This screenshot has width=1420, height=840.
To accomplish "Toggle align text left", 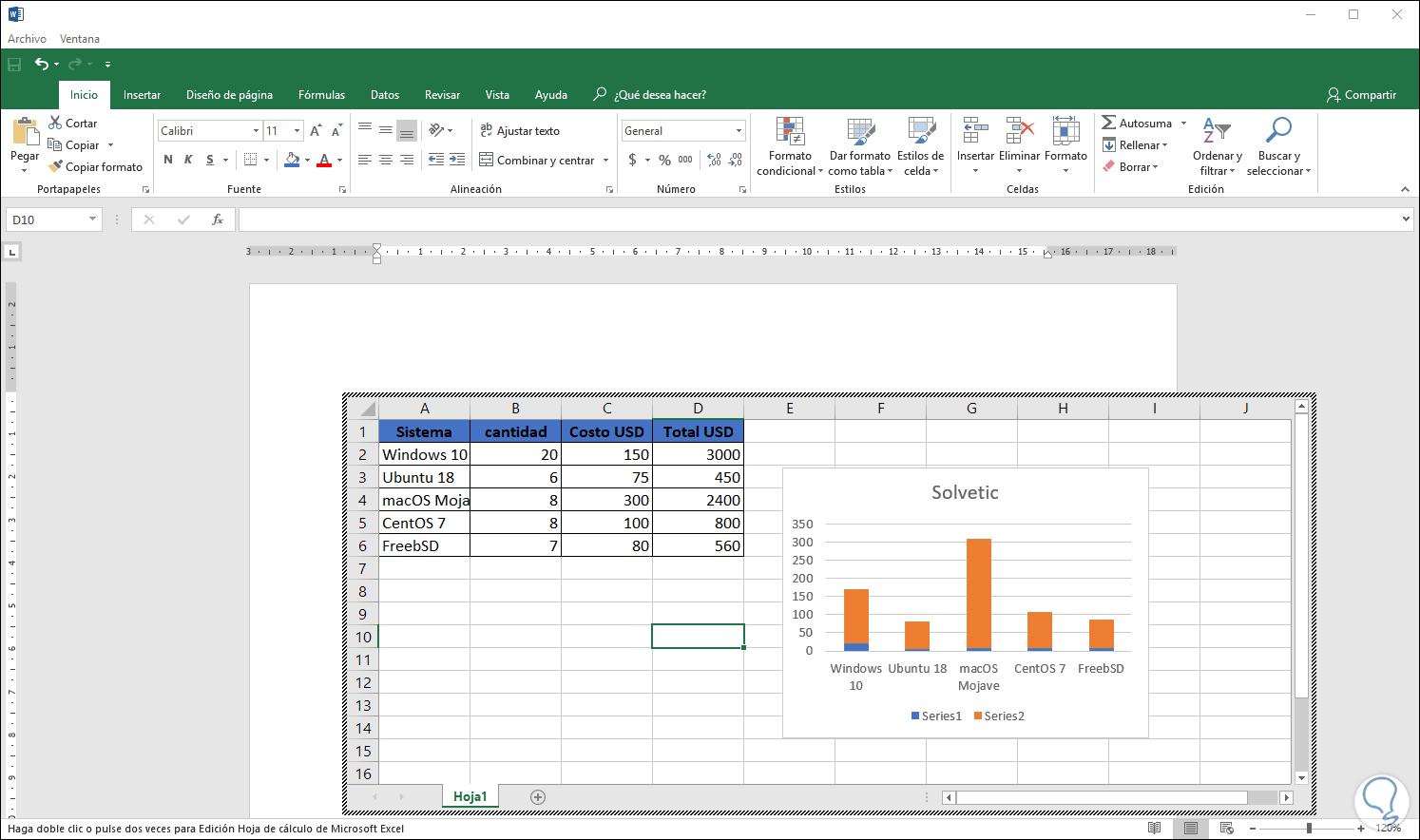I will click(365, 160).
